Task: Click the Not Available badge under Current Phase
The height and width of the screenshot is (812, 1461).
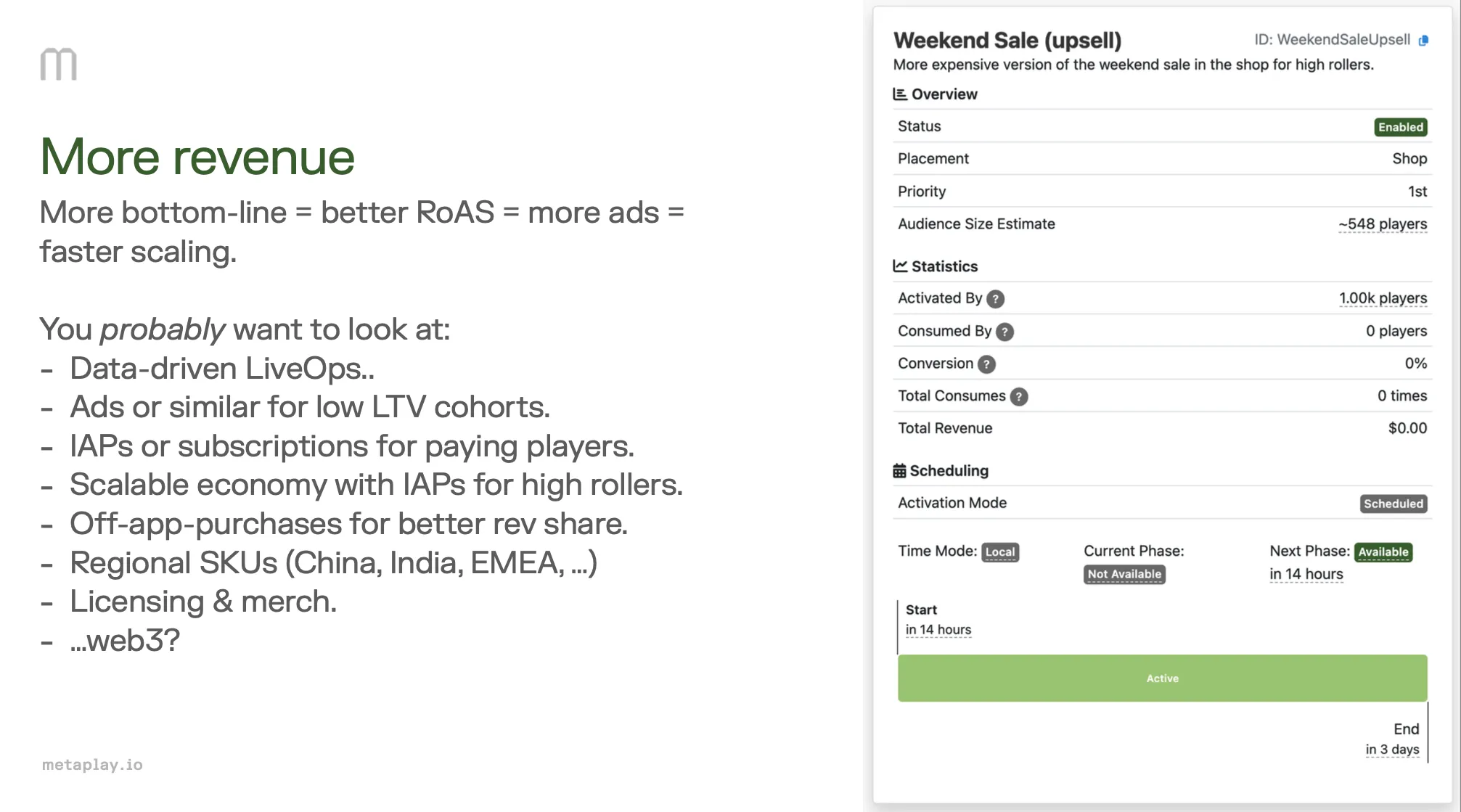Action: [1124, 574]
